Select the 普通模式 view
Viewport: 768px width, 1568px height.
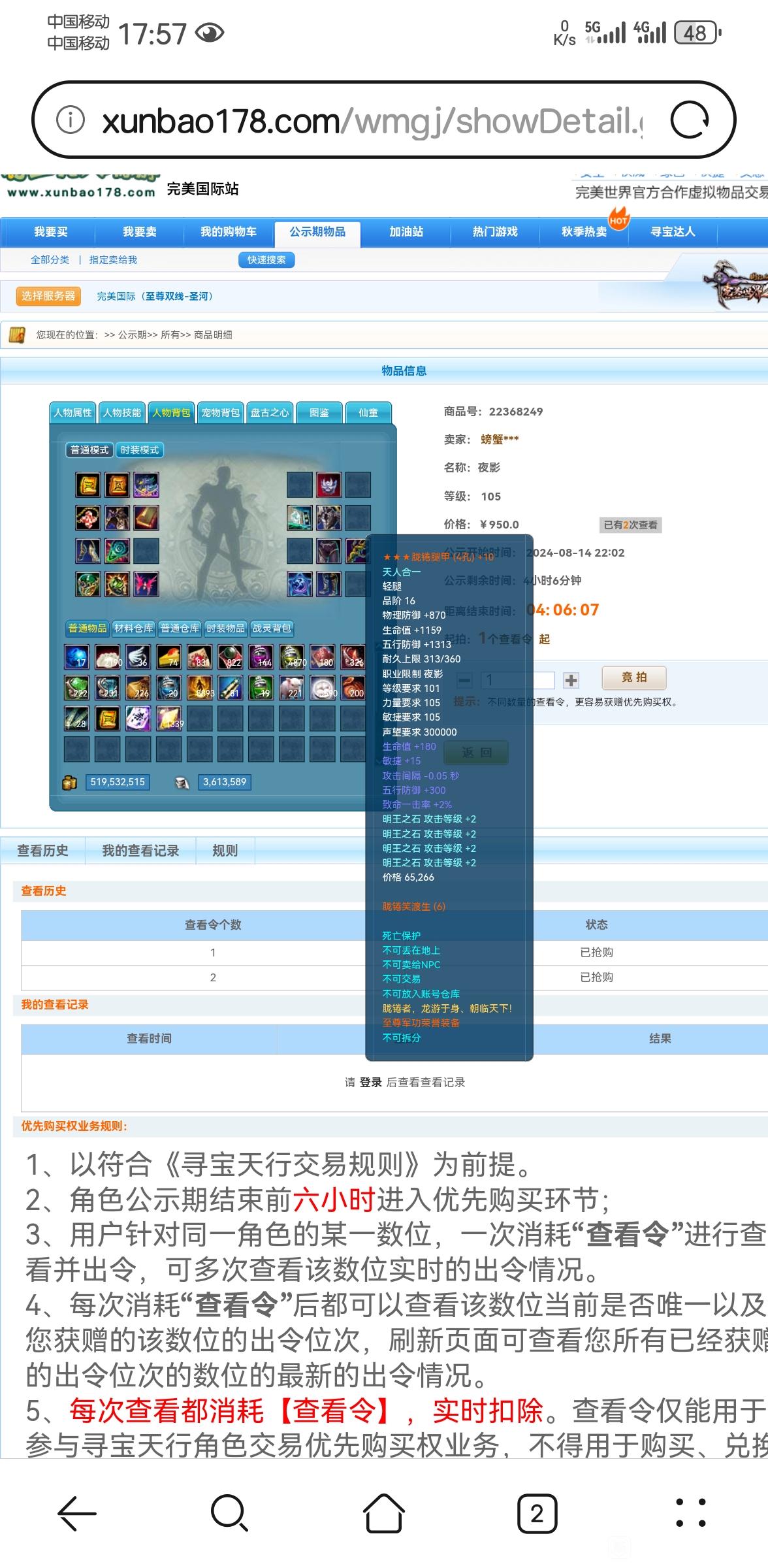click(89, 450)
